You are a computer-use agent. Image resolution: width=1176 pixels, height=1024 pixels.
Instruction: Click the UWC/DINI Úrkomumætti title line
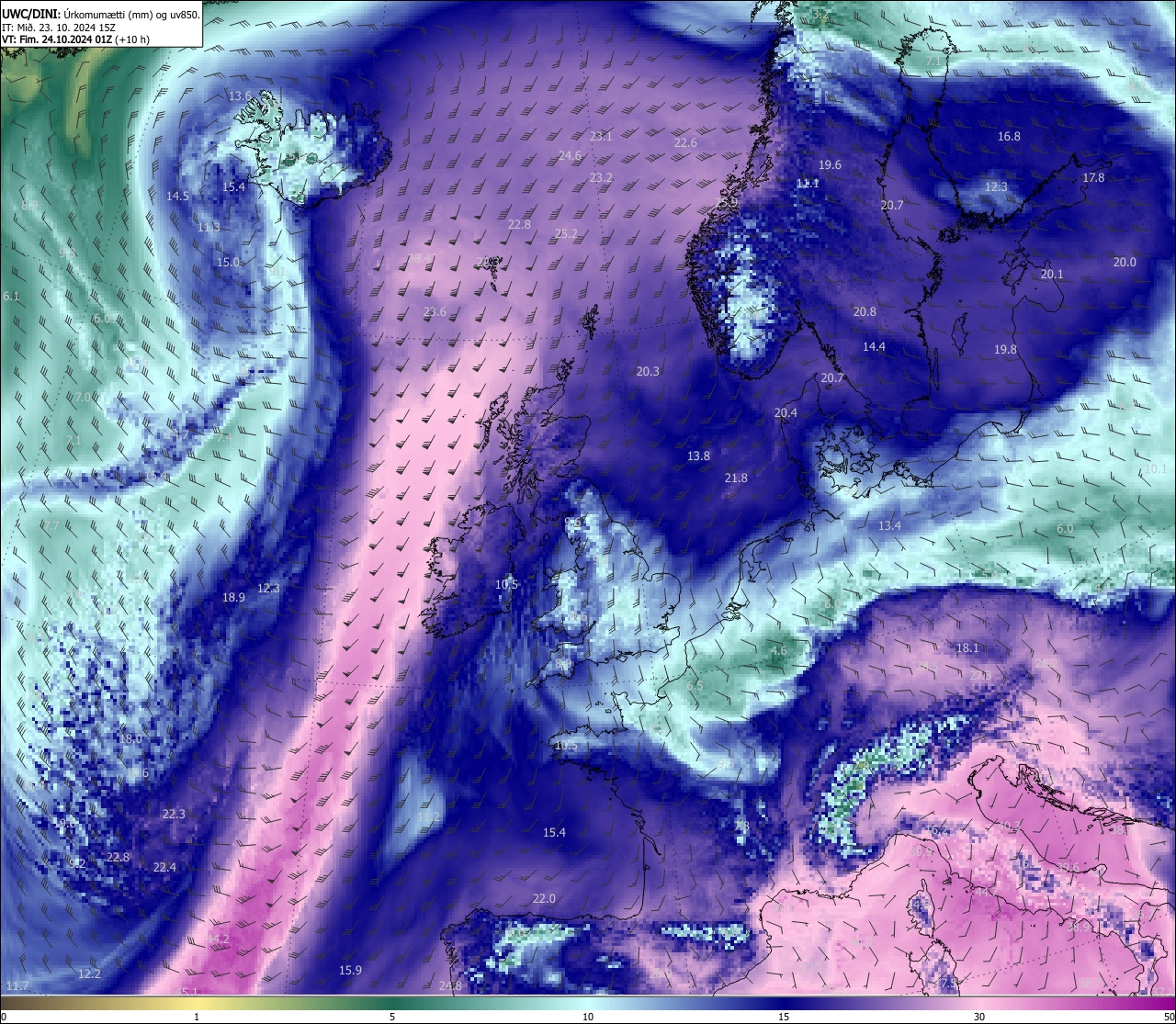100,15
